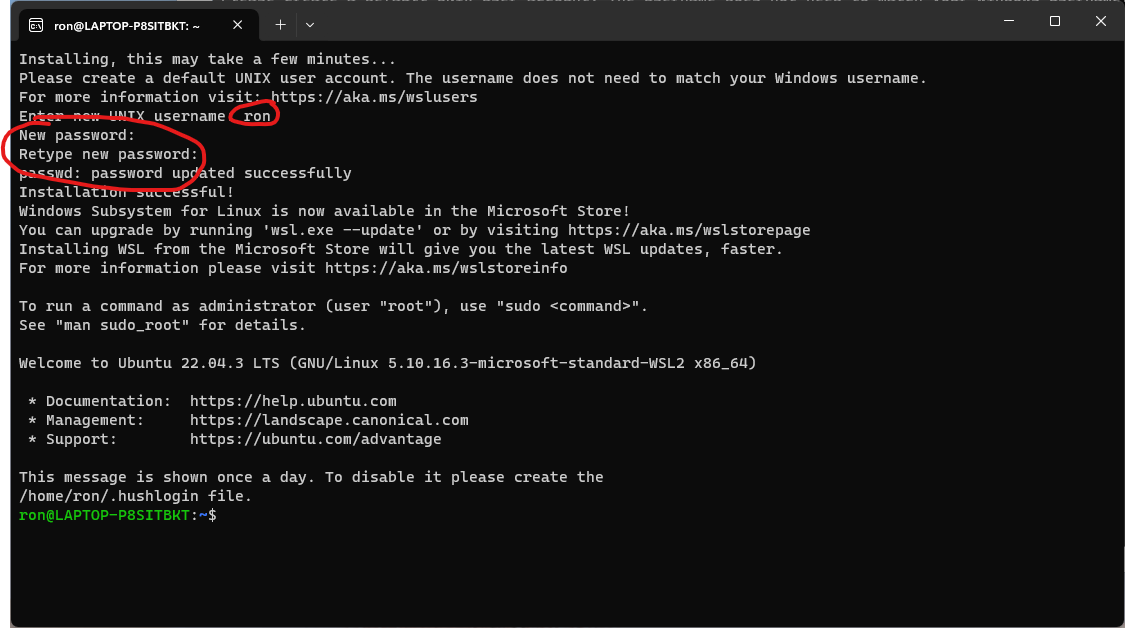1125x628 pixels.
Task: Open a new terminal tab
Action: [x=280, y=24]
